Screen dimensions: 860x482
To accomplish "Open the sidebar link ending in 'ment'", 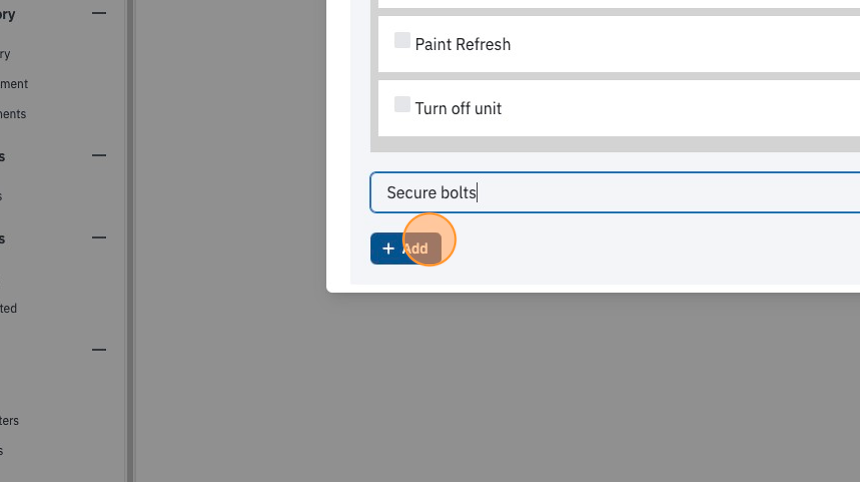I will [x=14, y=84].
